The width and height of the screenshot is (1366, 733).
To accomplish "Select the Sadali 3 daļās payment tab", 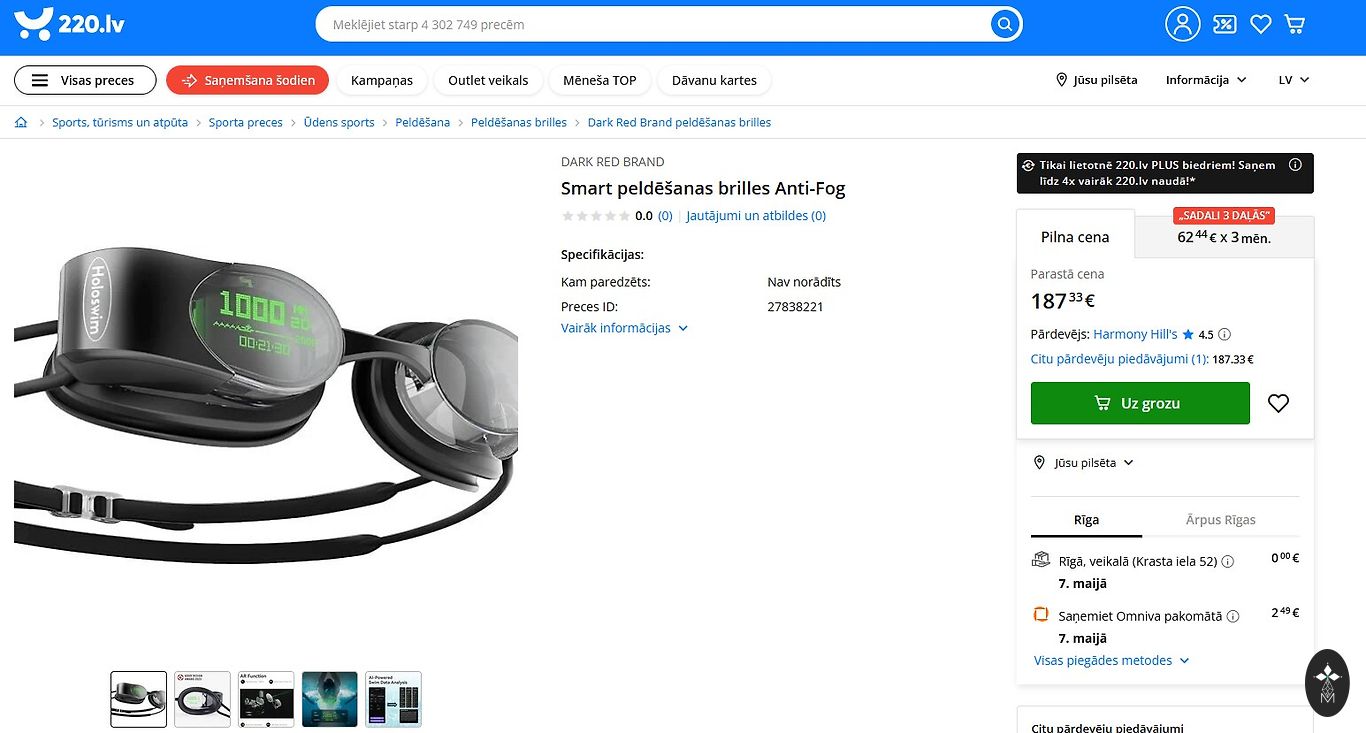I will [1223, 237].
